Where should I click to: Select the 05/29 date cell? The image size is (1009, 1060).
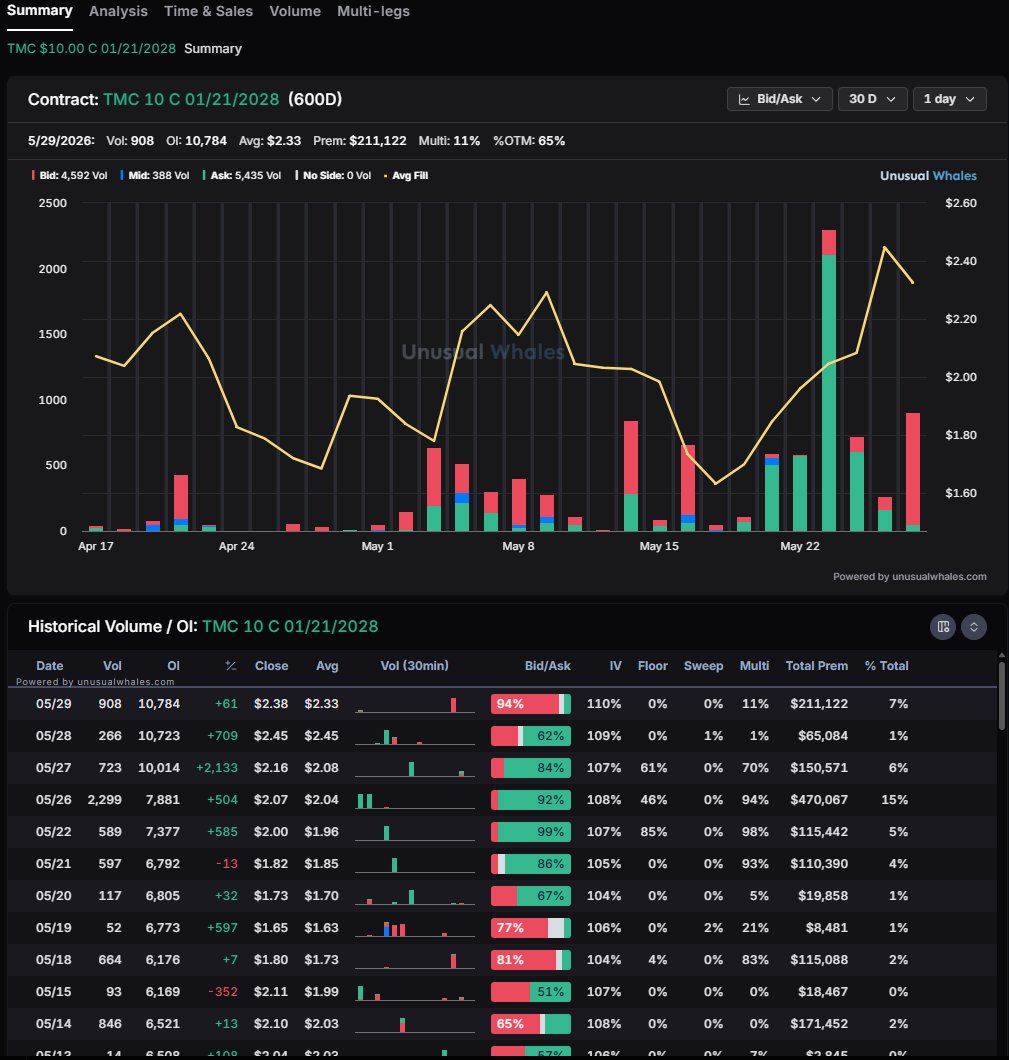(x=53, y=704)
